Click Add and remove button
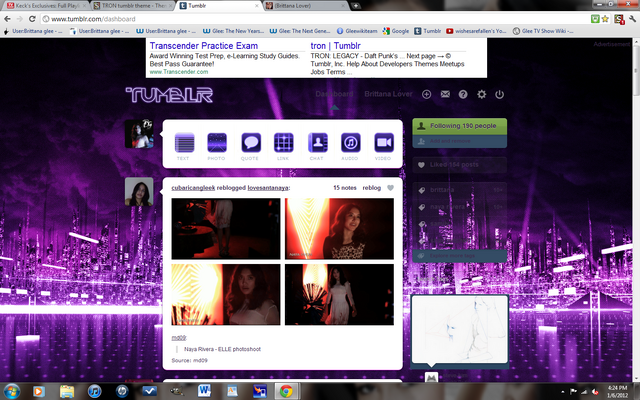640x400 pixels. tap(460, 141)
